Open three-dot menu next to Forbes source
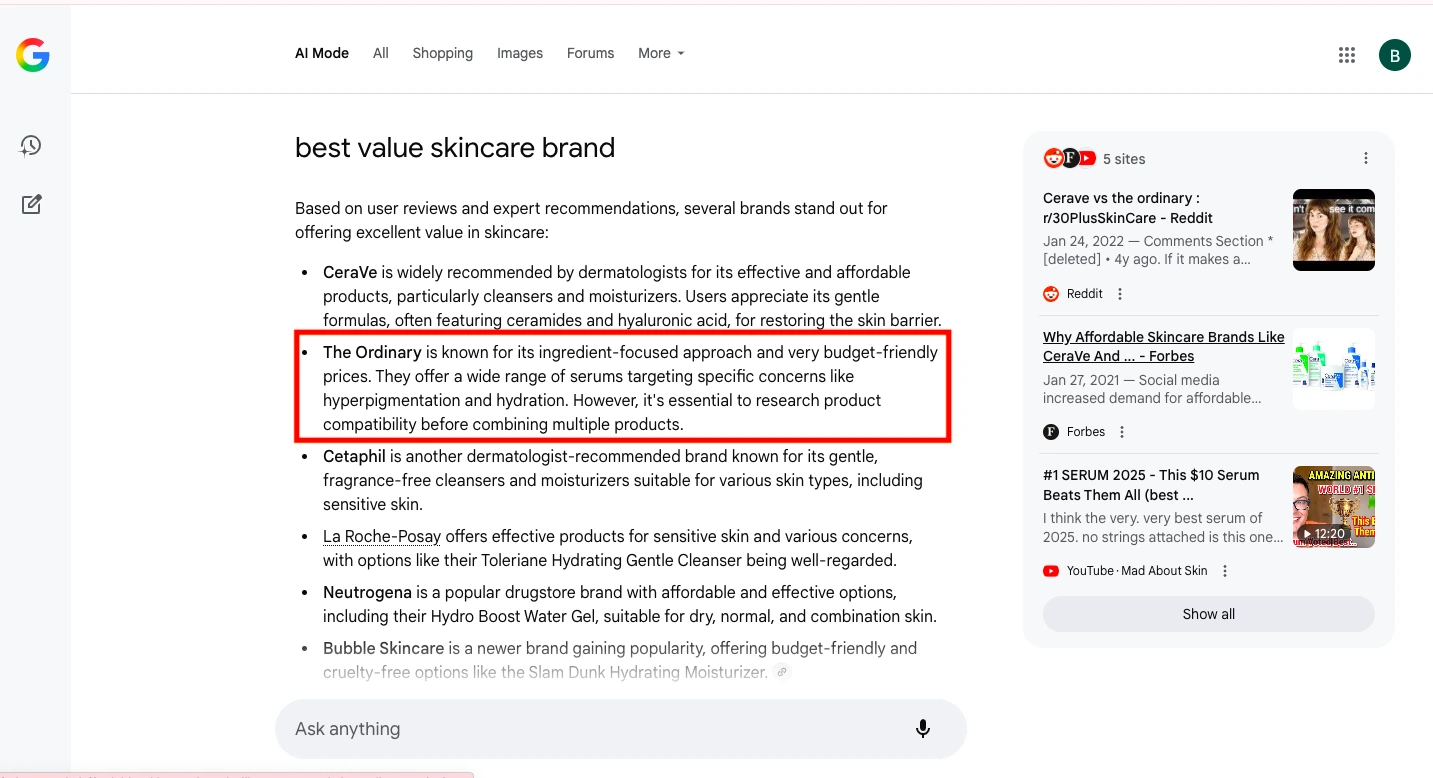 click(x=1122, y=432)
